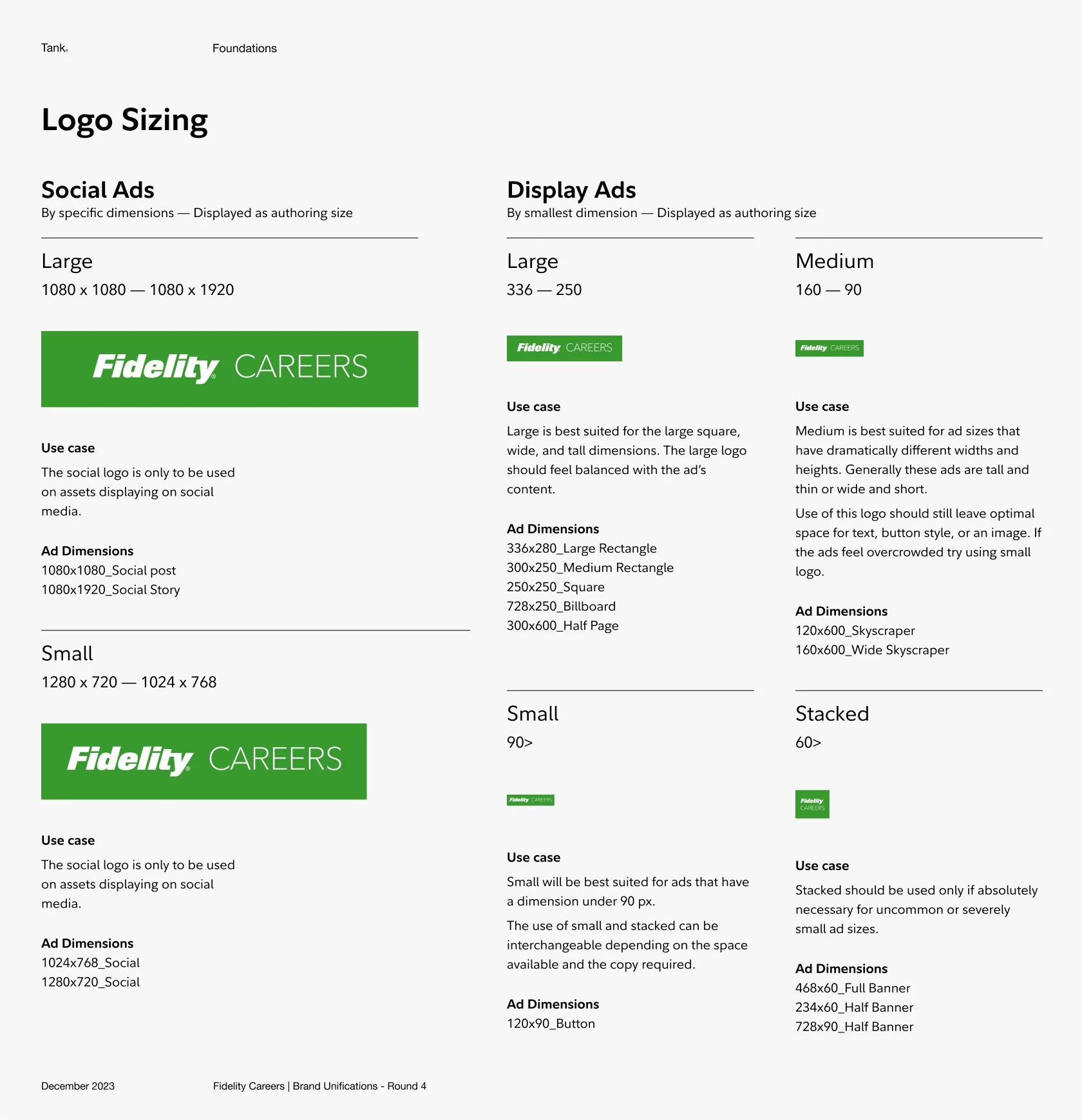The width and height of the screenshot is (1082, 1120).
Task: Select the small display ad logo
Action: tap(531, 800)
